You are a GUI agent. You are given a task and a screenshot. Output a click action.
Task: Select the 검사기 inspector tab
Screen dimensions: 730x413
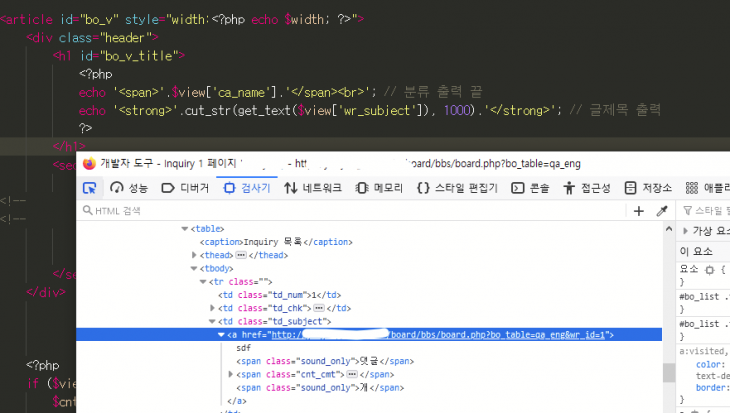(247, 188)
